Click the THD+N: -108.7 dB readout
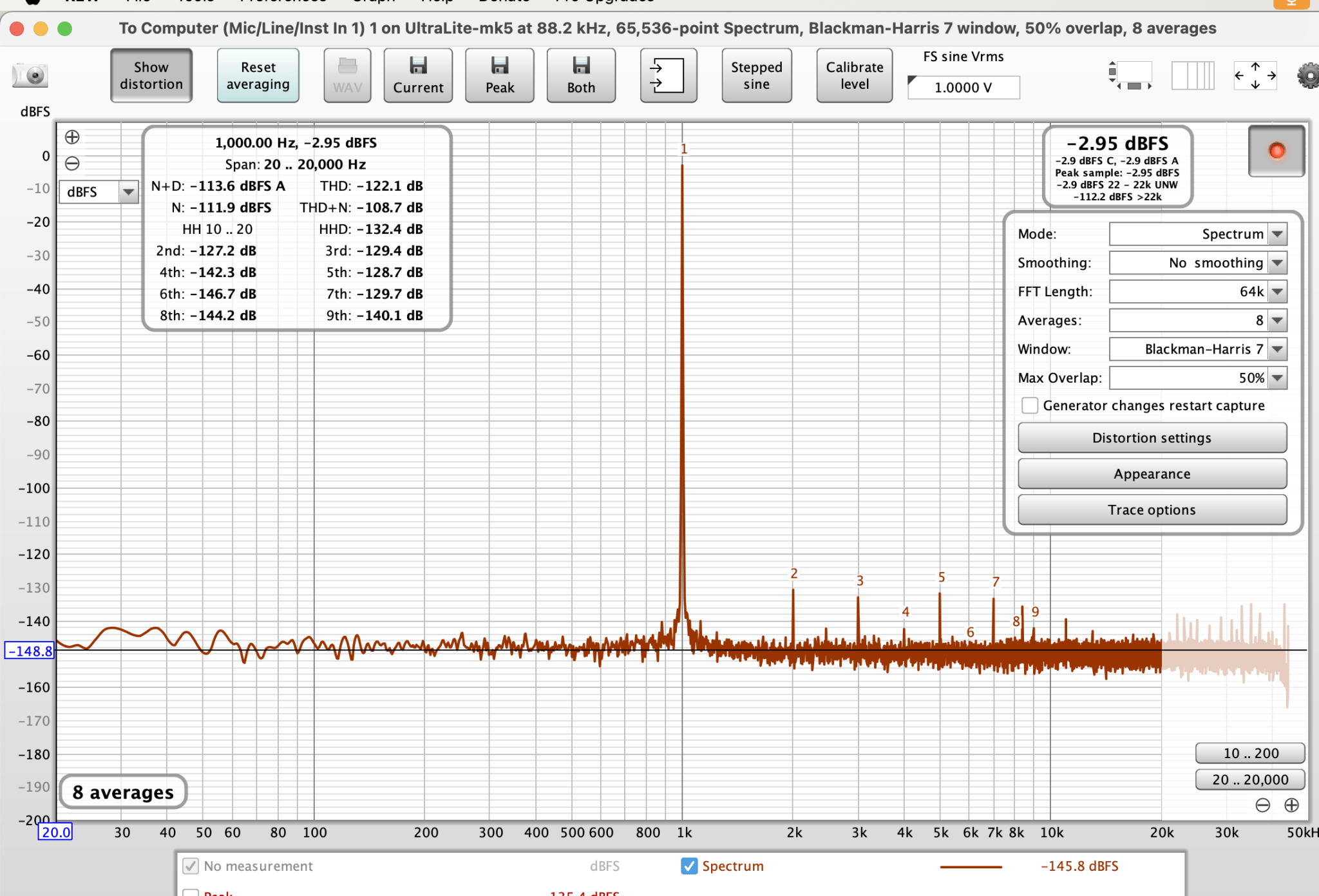Image resolution: width=1319 pixels, height=896 pixels. click(361, 207)
